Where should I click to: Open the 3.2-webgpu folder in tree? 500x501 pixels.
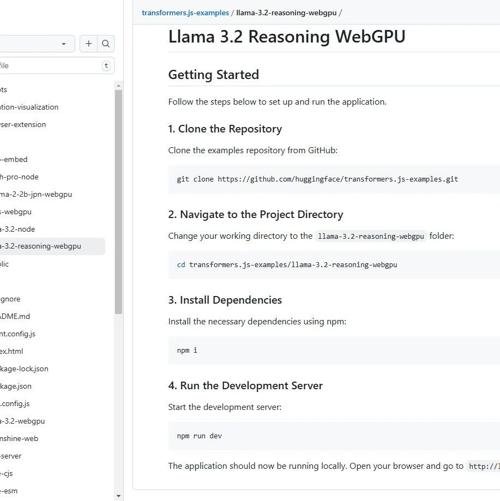click(22, 421)
